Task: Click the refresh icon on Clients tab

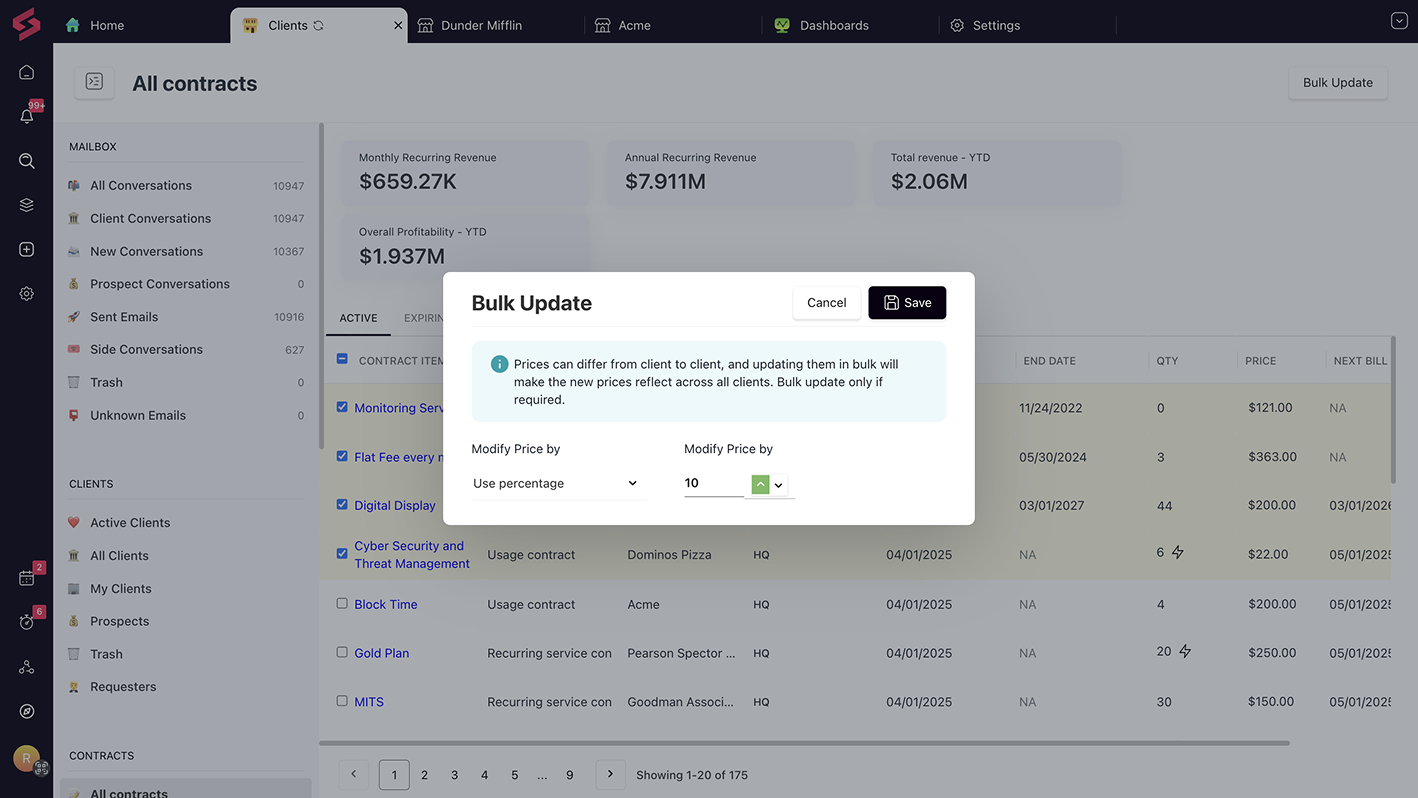Action: coord(318,26)
